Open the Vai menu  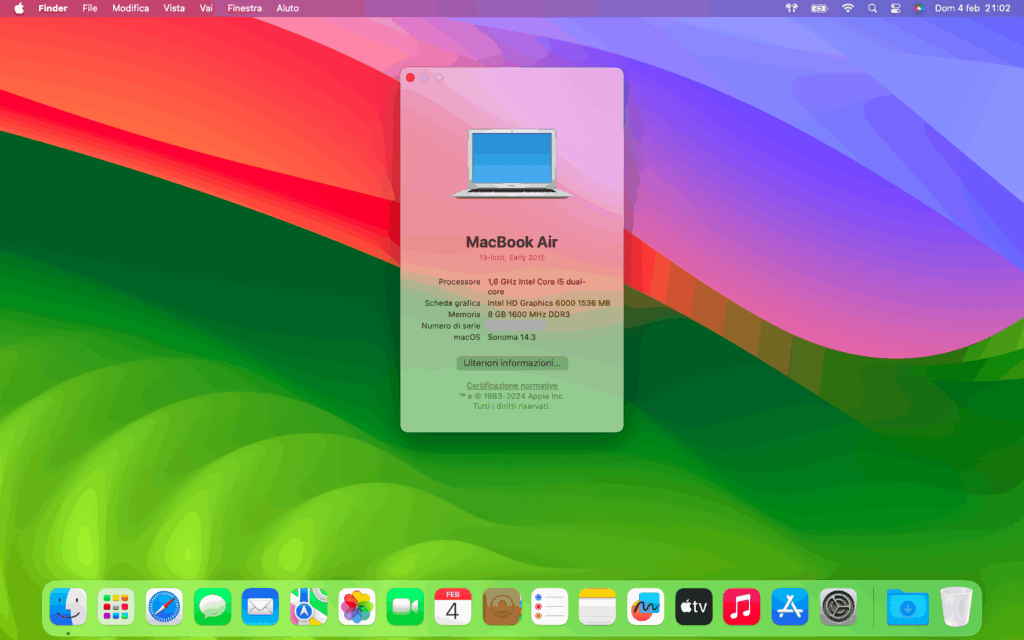[x=206, y=8]
